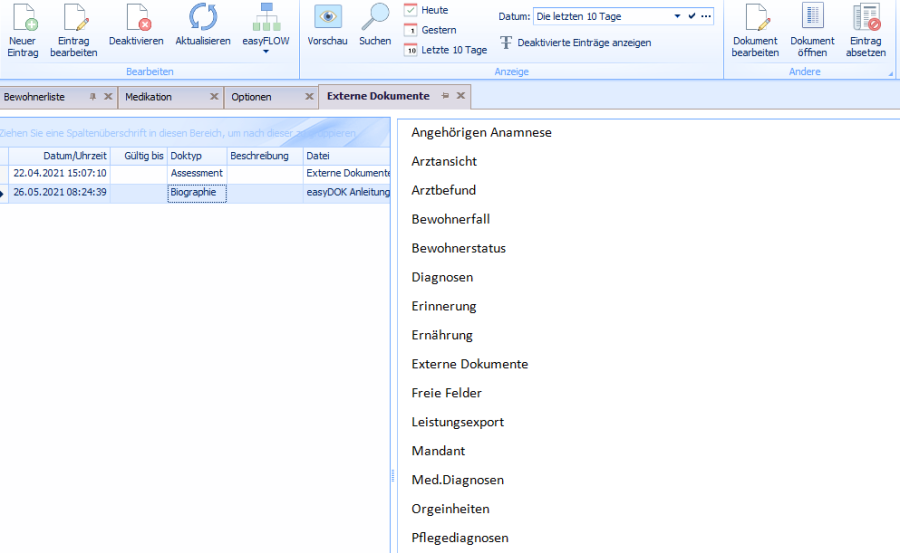Sort by the Datum/Uhrzeit column header

(75, 156)
